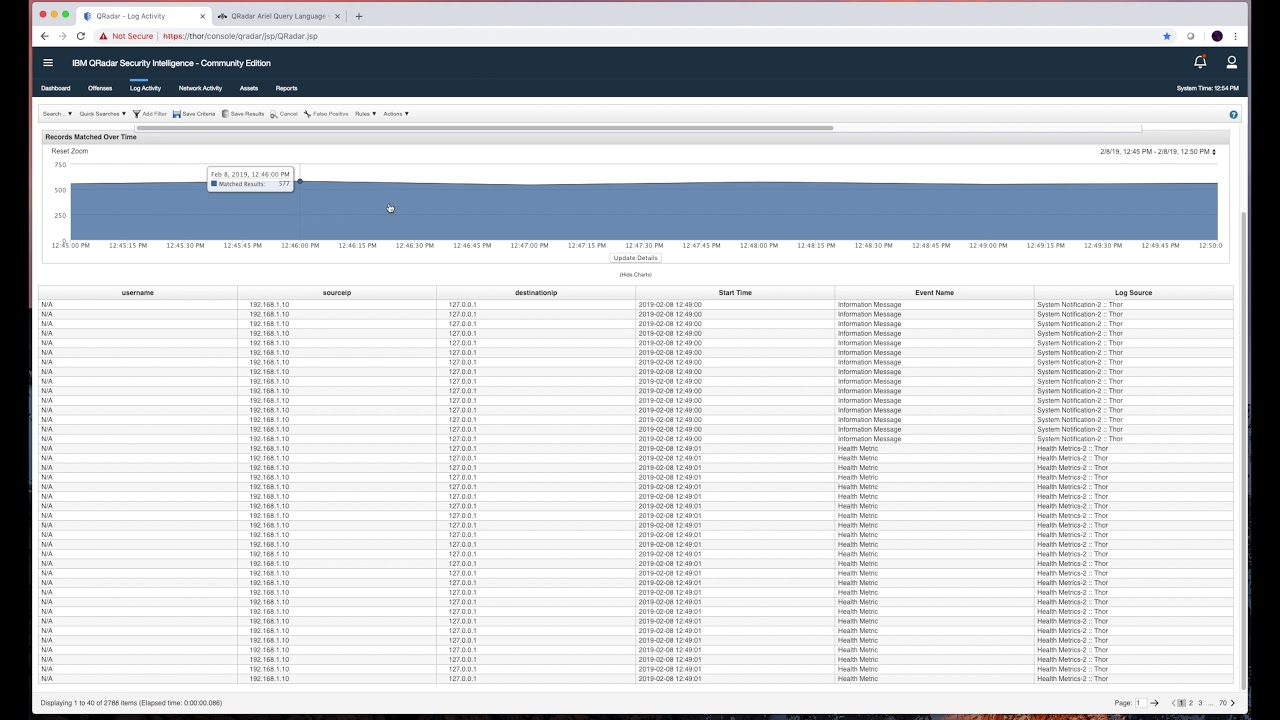Click the Save Results icon
The image size is (1280, 720).
pos(225,114)
